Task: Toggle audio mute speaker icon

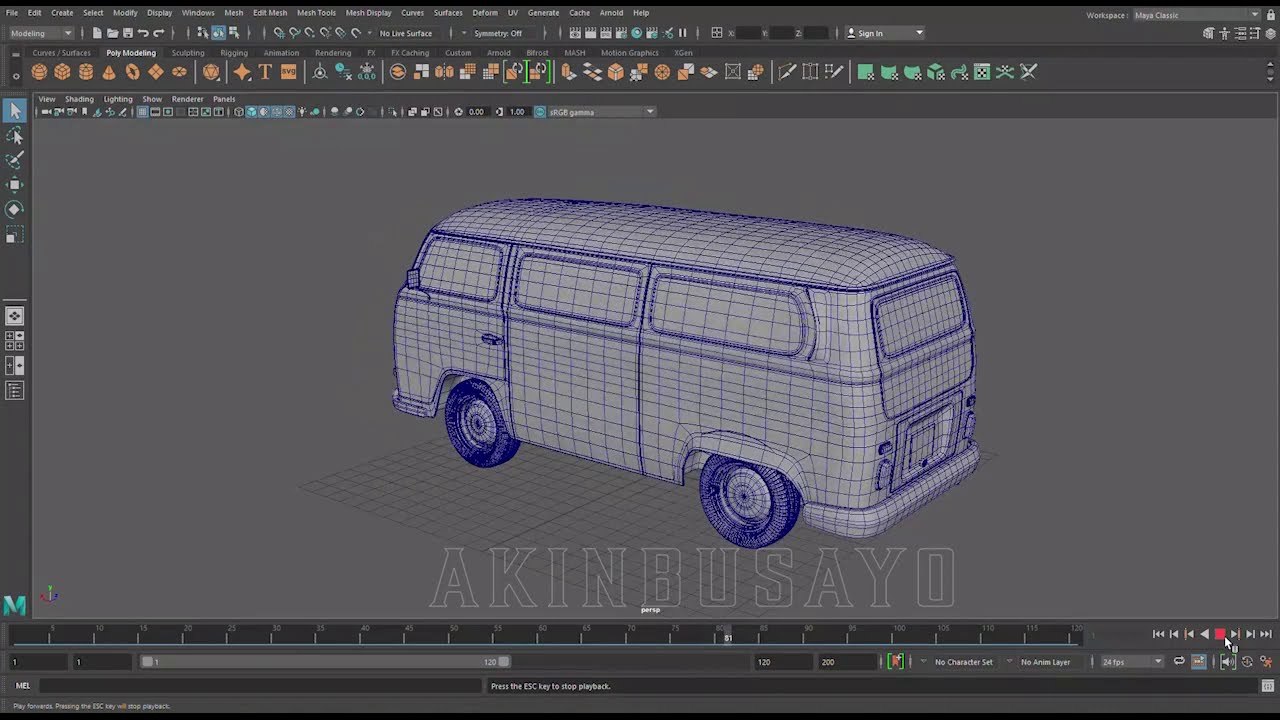Action: point(1228,662)
